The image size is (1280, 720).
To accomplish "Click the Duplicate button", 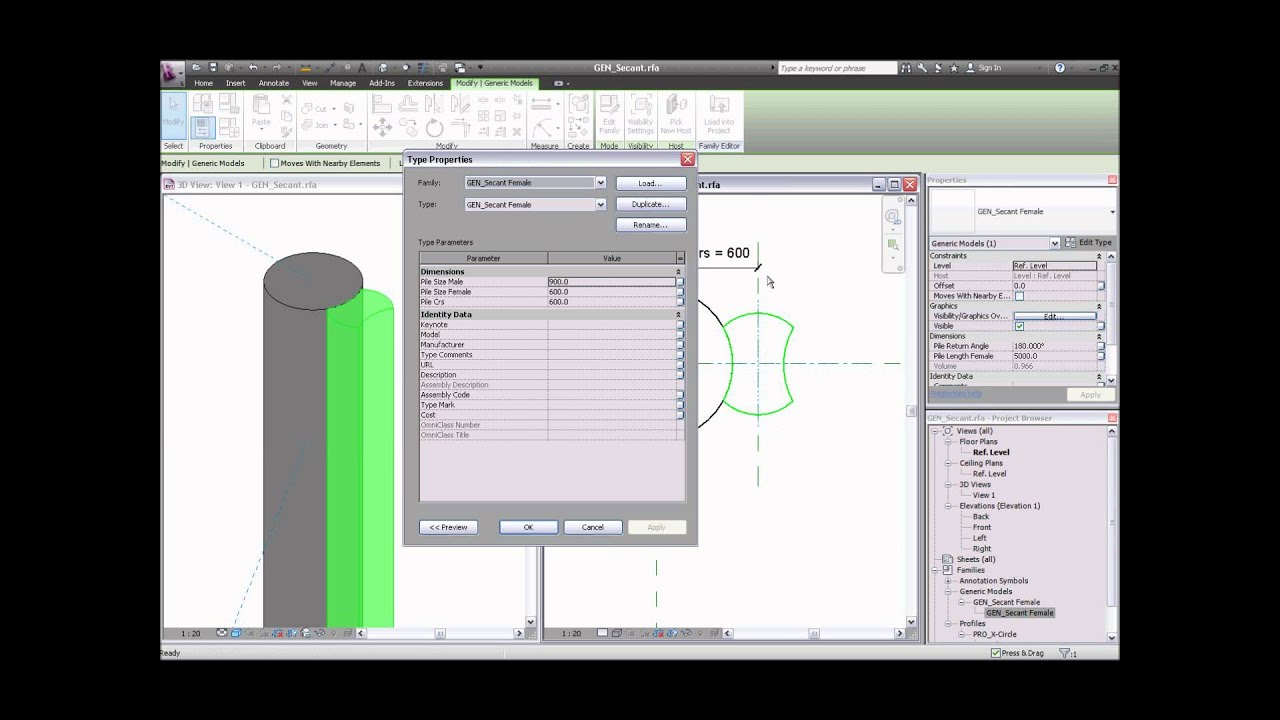I will coord(651,203).
